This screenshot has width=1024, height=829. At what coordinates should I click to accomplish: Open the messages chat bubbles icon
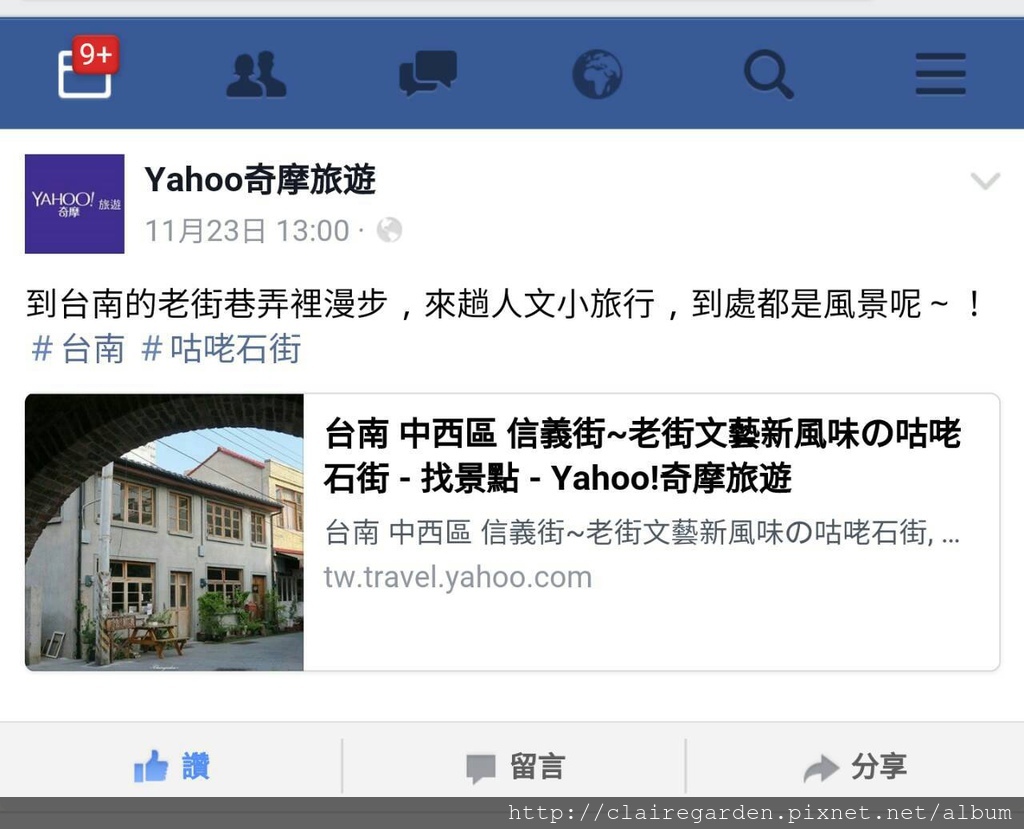point(428,73)
